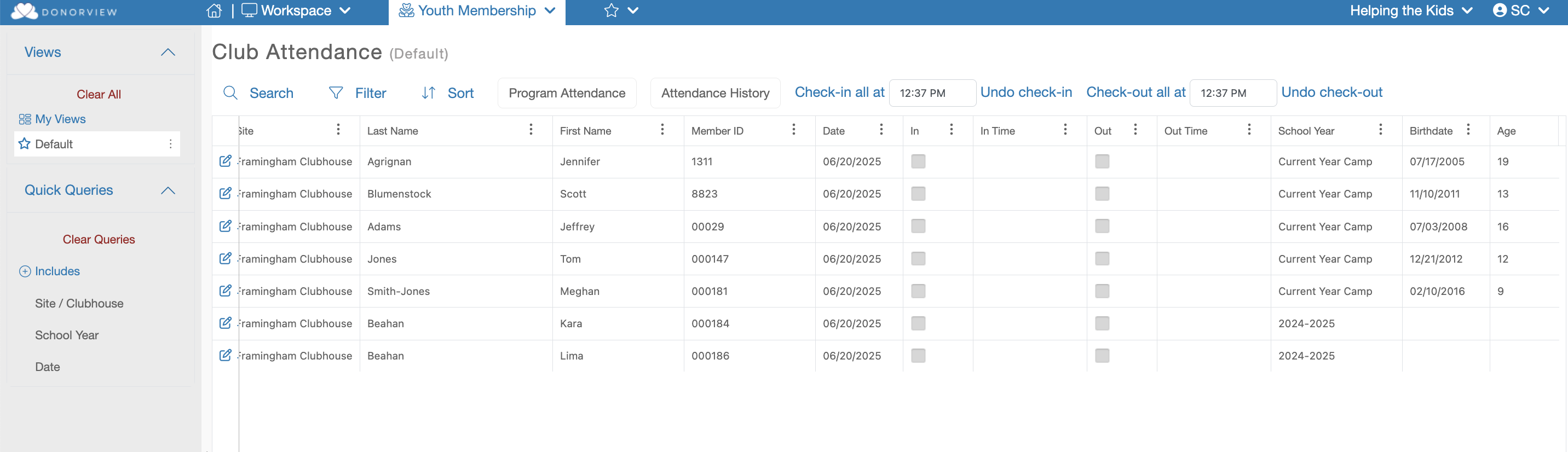The height and width of the screenshot is (452, 1568).
Task: Select My Views in sidebar
Action: point(60,119)
